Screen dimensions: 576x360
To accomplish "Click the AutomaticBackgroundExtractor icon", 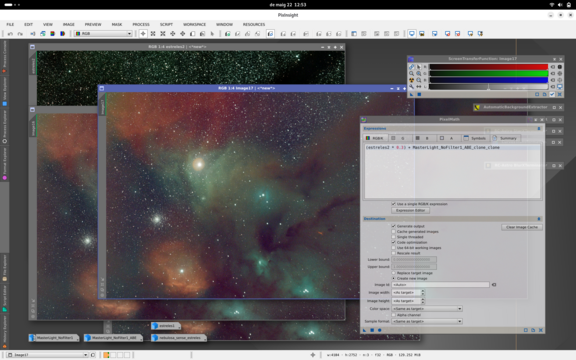I will [x=477, y=107].
